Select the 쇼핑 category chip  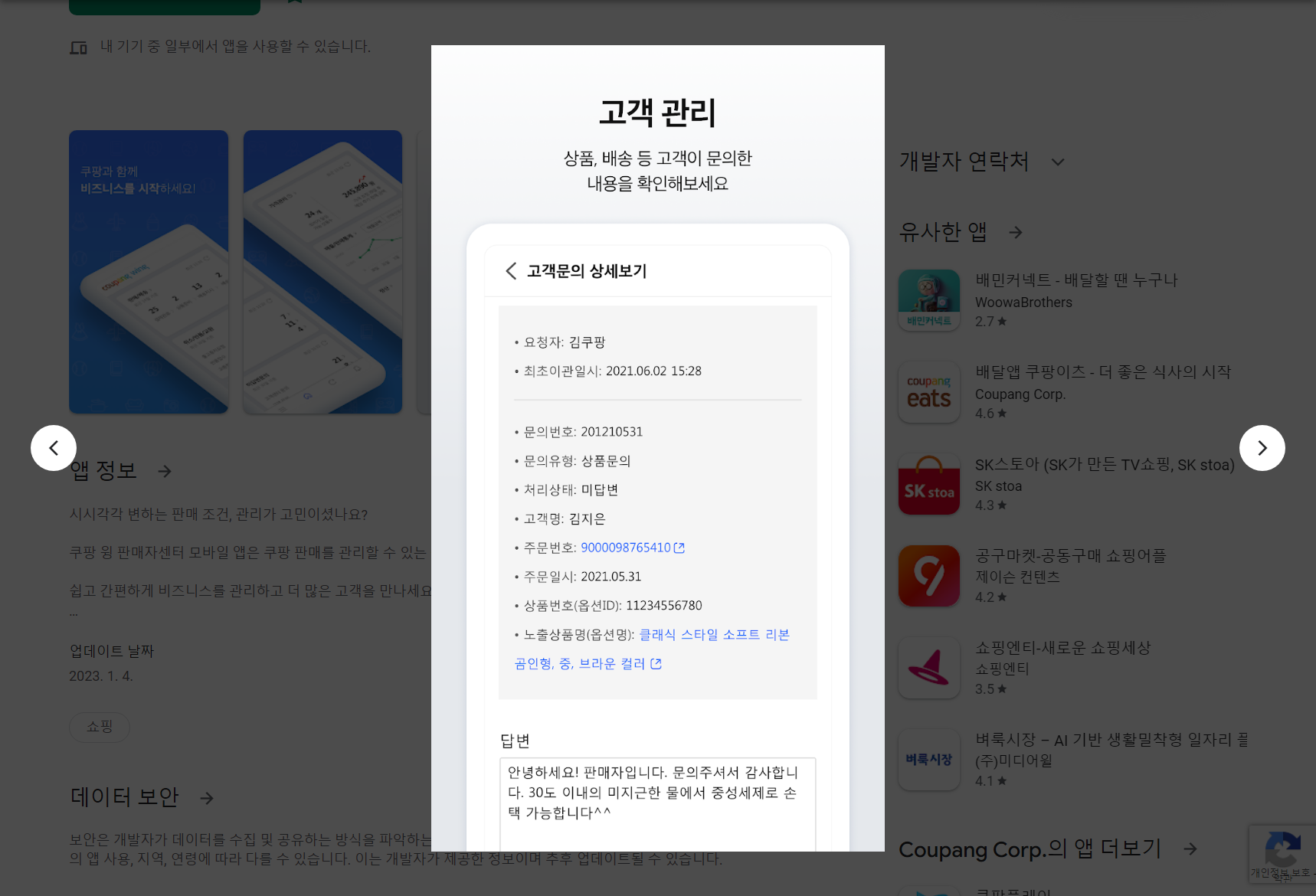point(99,727)
